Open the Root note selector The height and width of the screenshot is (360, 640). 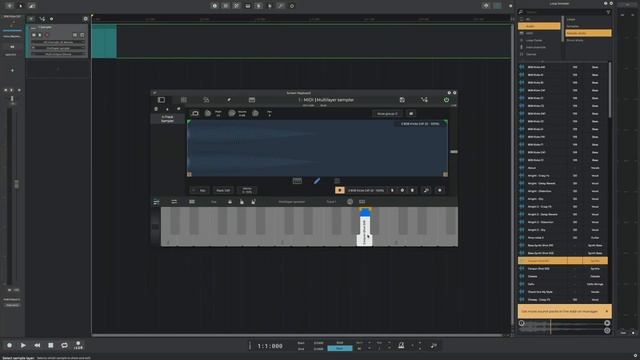(223, 190)
